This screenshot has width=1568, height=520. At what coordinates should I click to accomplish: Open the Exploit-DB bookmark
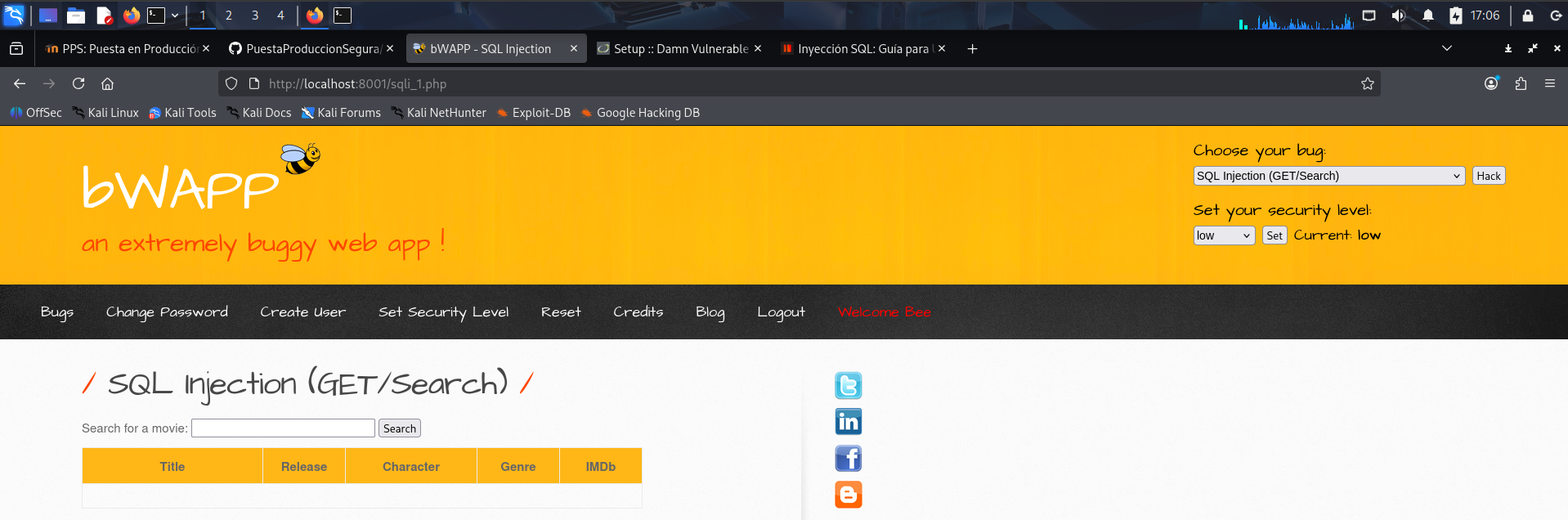[x=533, y=113]
